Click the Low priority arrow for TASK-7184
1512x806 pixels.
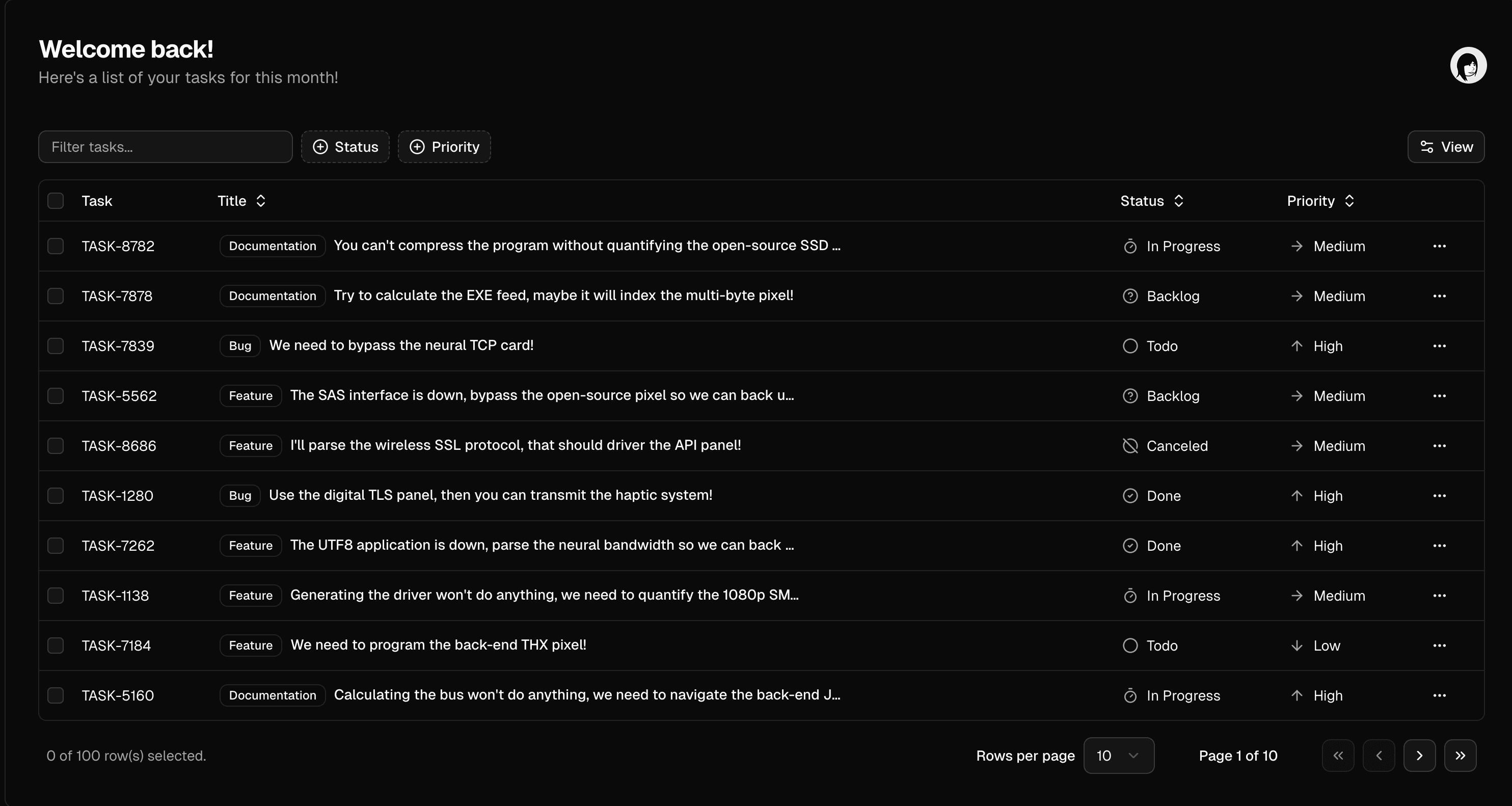coord(1297,645)
